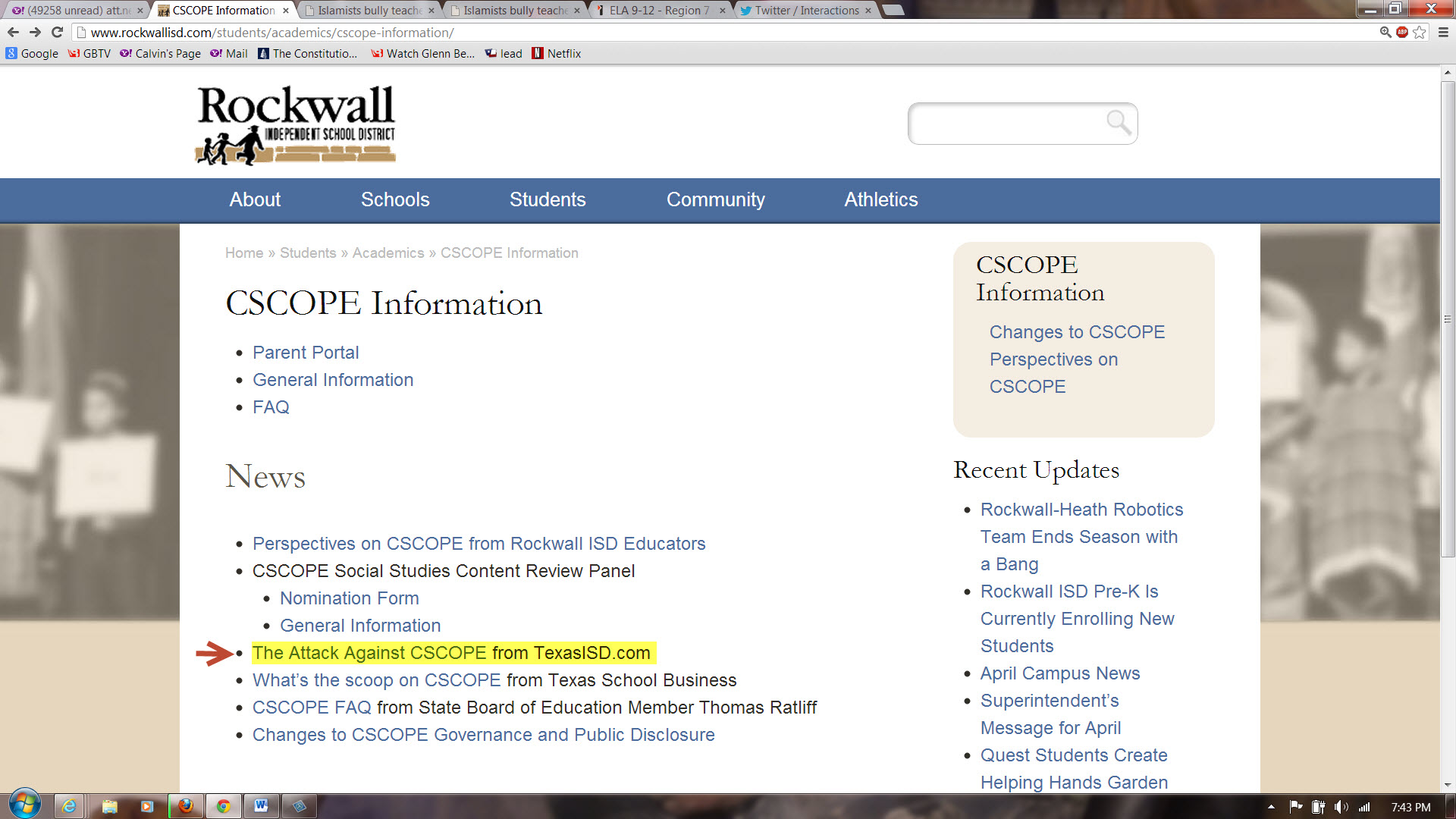This screenshot has width=1456, height=819.
Task: Show hidden system tray icons
Action: click(1271, 807)
